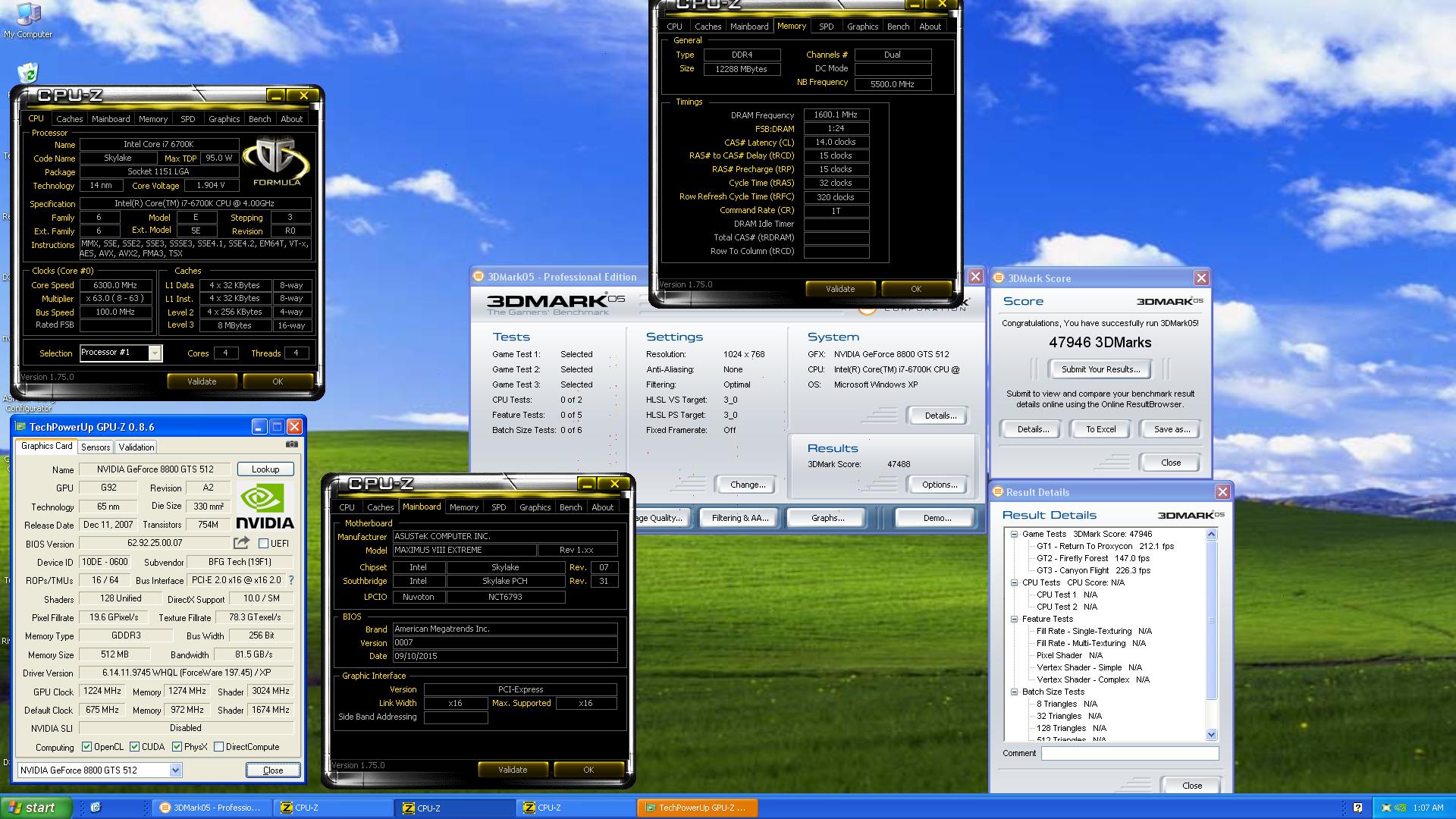The image size is (1456, 819).
Task: Open About tab in CPU-Z processor window
Action: pyautogui.click(x=292, y=119)
